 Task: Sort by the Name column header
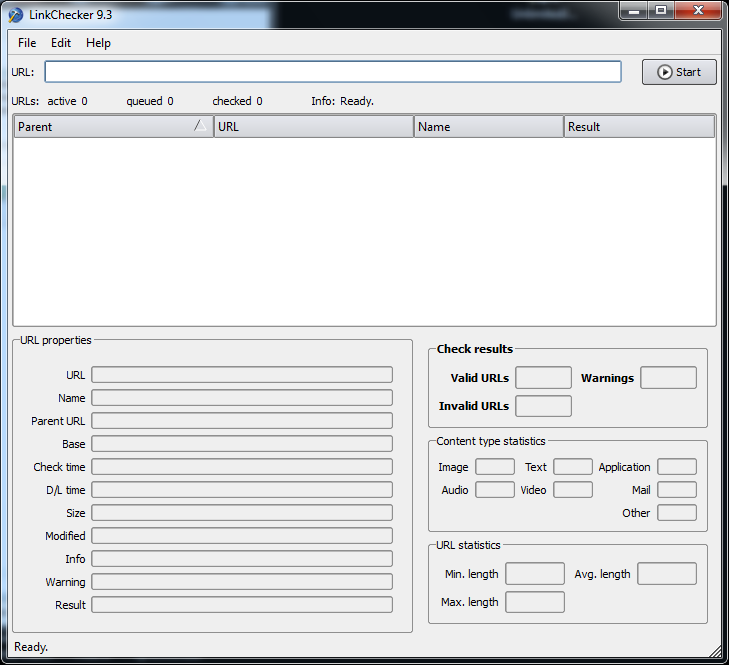(x=489, y=126)
